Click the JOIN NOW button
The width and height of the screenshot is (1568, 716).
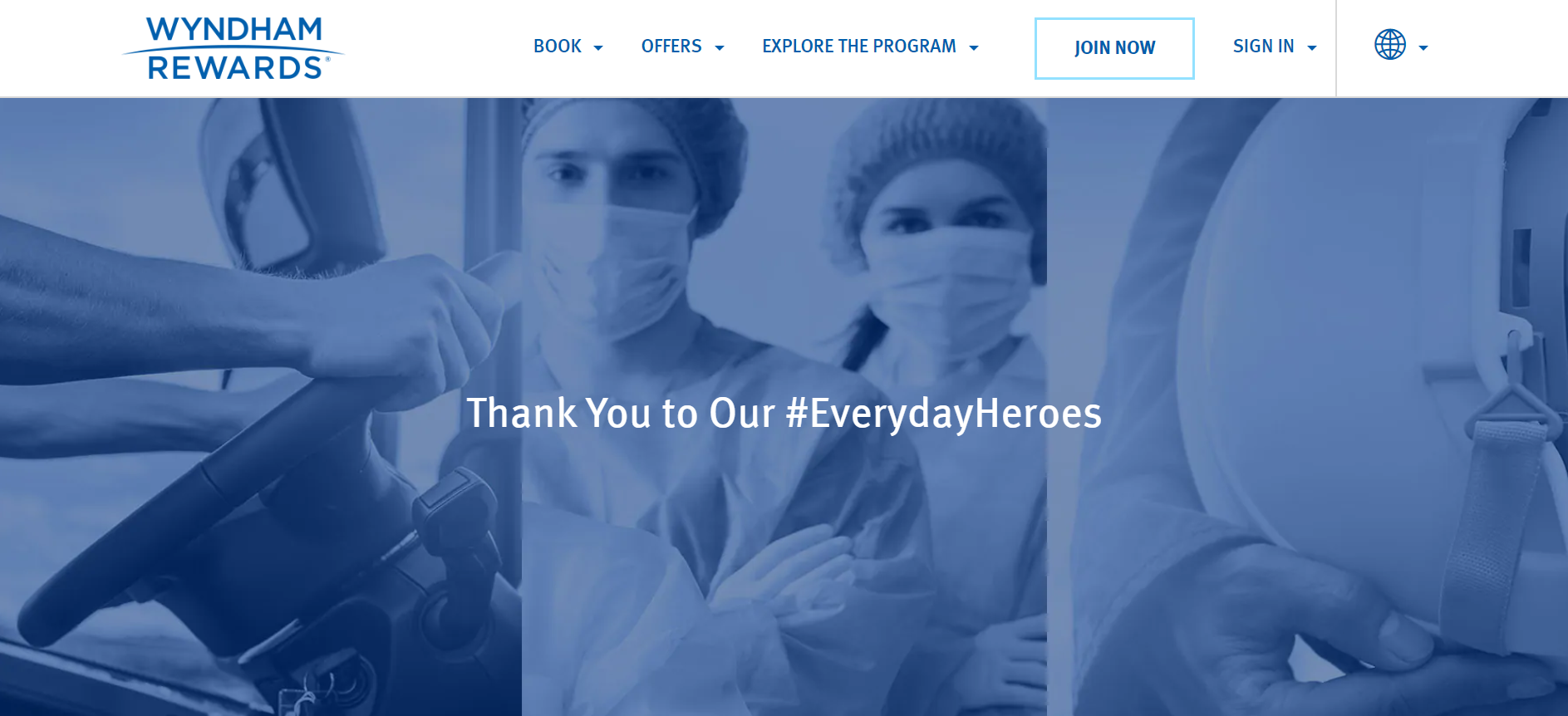tap(1114, 48)
